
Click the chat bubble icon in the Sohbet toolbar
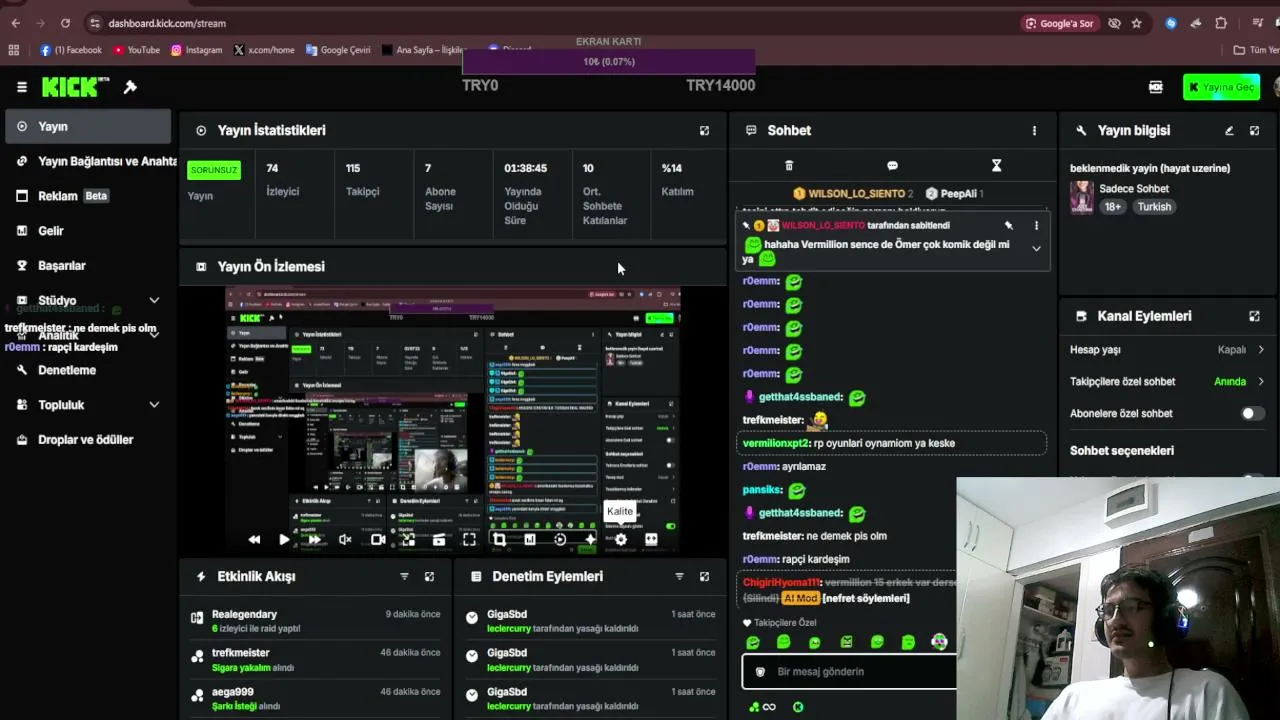coord(892,165)
